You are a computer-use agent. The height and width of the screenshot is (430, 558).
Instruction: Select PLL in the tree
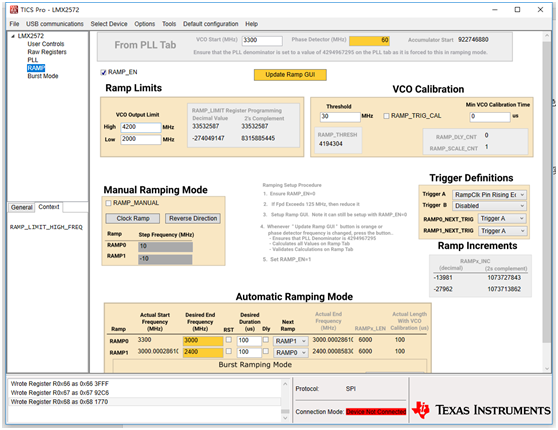coord(33,60)
